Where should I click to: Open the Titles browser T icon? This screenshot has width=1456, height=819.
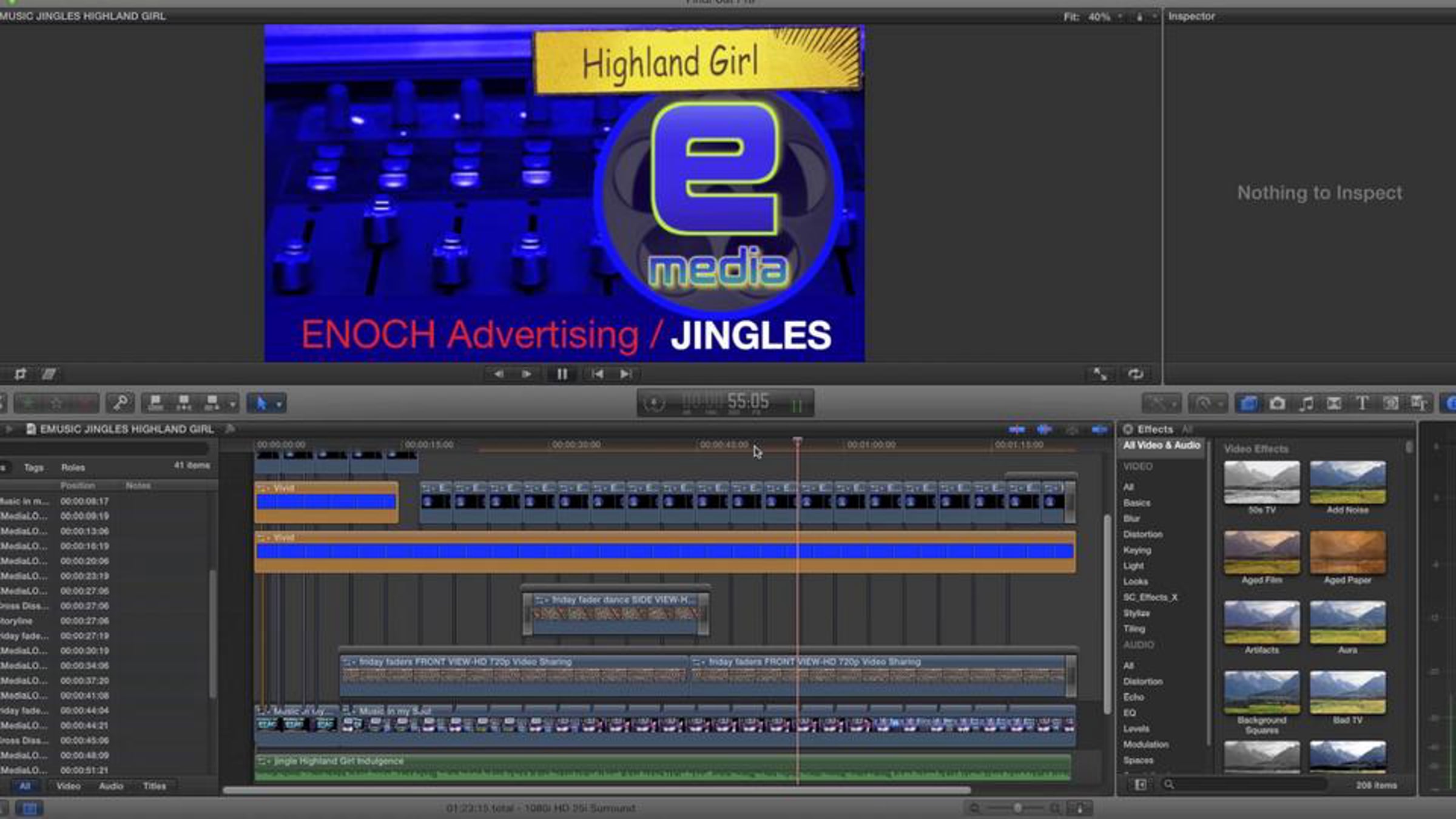click(1362, 403)
